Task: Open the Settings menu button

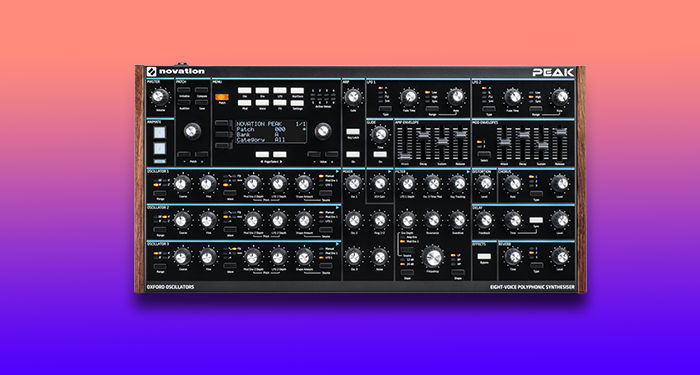Action: [x=297, y=103]
